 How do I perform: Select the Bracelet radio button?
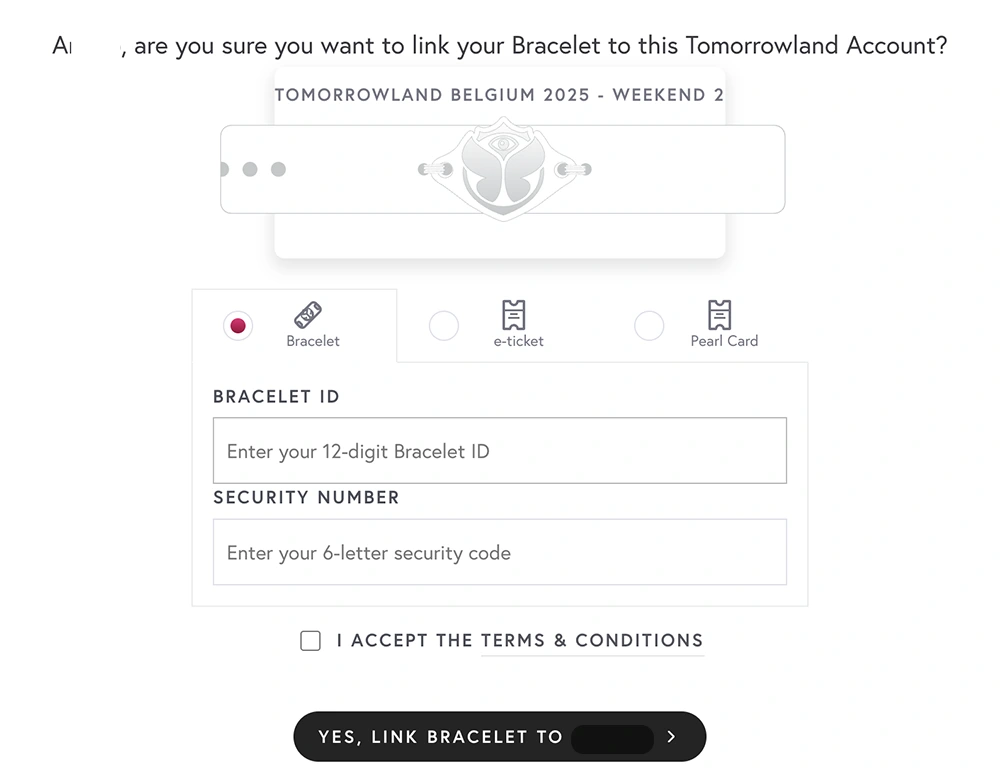pyautogui.click(x=238, y=326)
